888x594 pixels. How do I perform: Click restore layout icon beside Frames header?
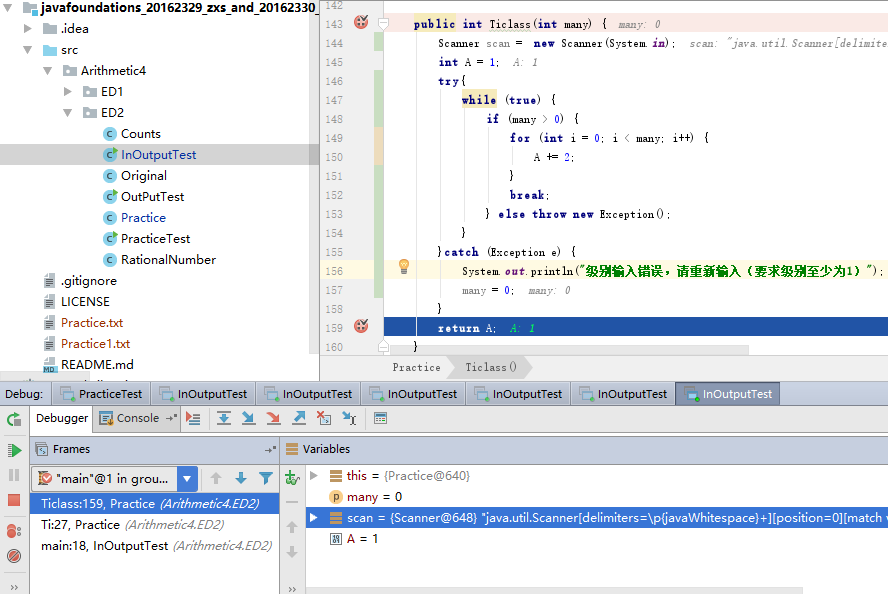click(x=271, y=450)
